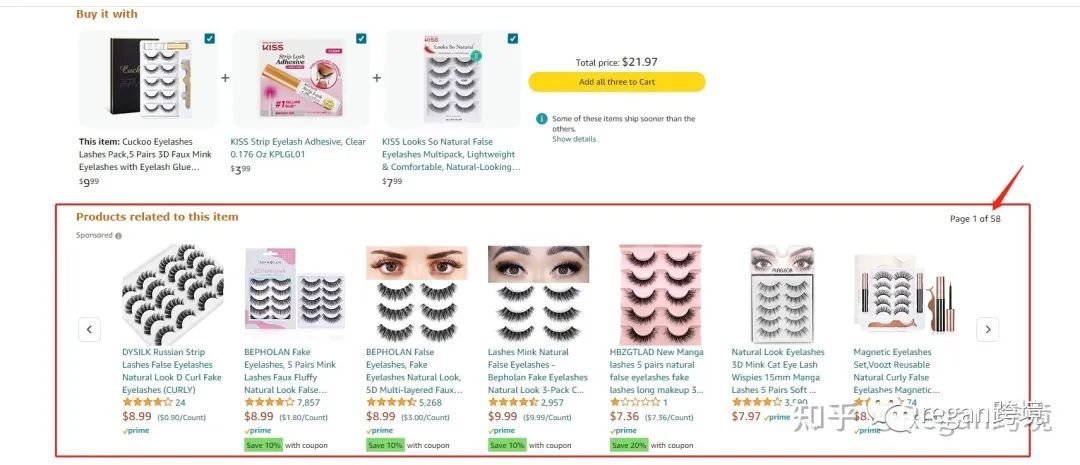Click the carousel previous arrow button

(90, 329)
